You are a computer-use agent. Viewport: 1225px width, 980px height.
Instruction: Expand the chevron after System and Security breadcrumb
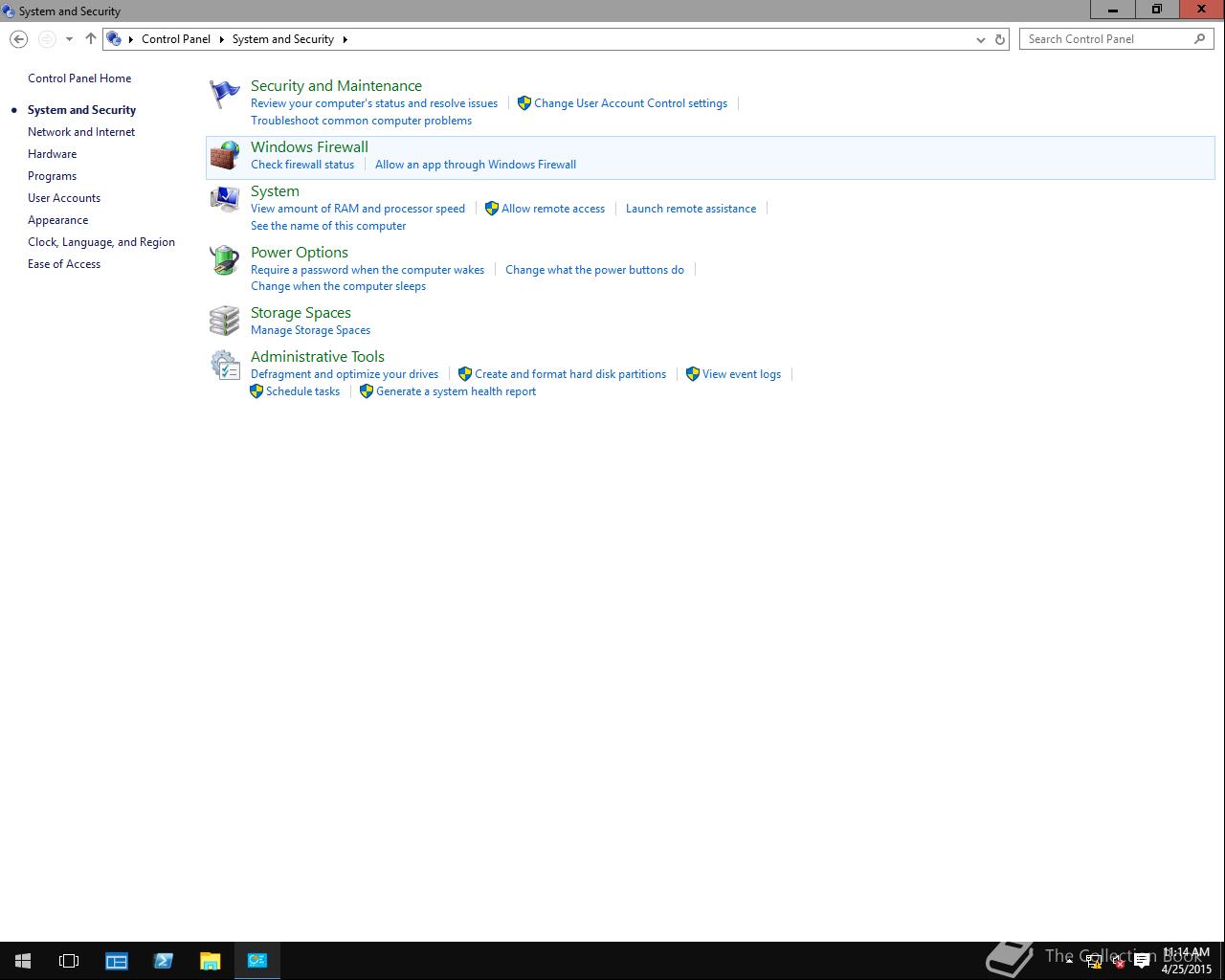click(345, 39)
